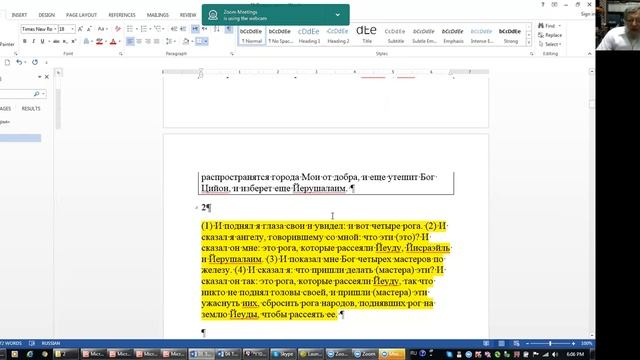Click Find button in Editing
This screenshot has width=640, height=360.
549,26
